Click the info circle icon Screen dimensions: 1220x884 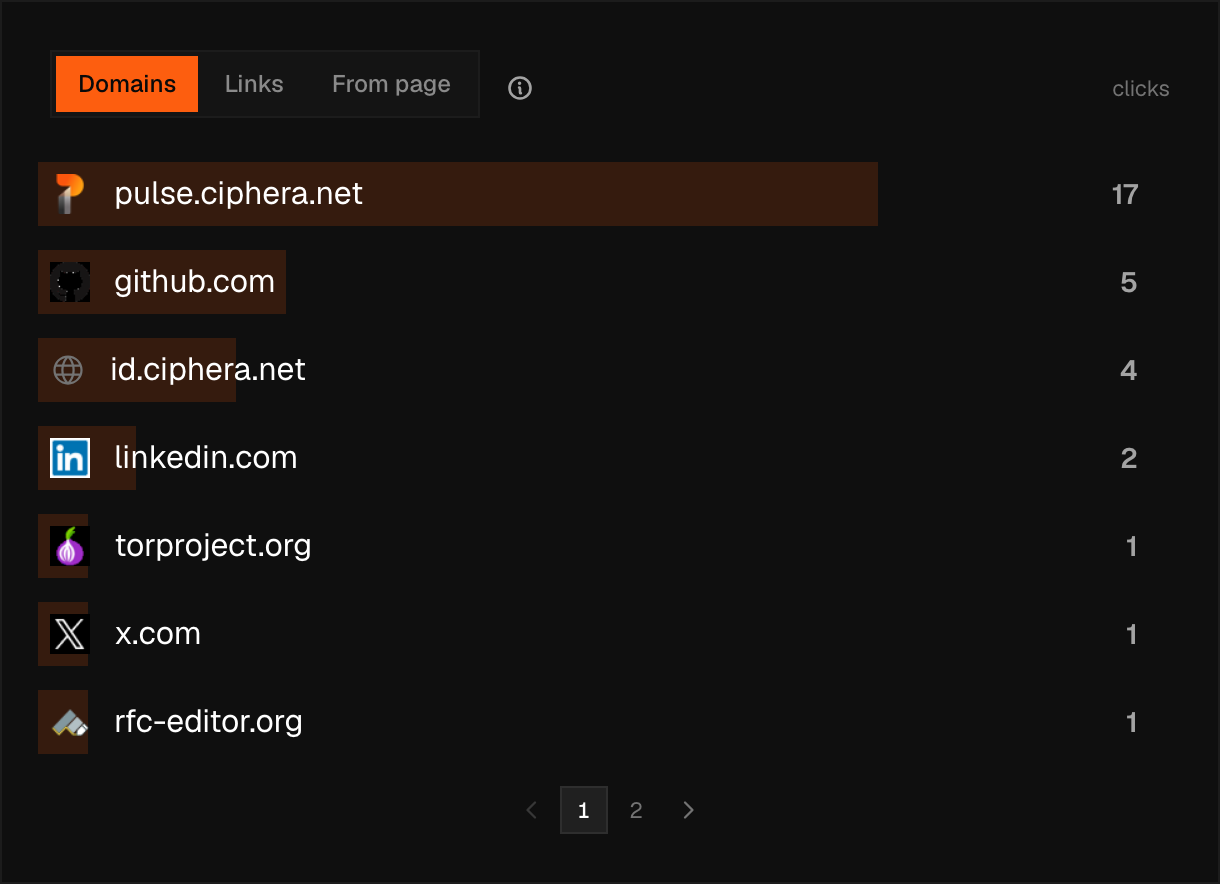pos(520,88)
